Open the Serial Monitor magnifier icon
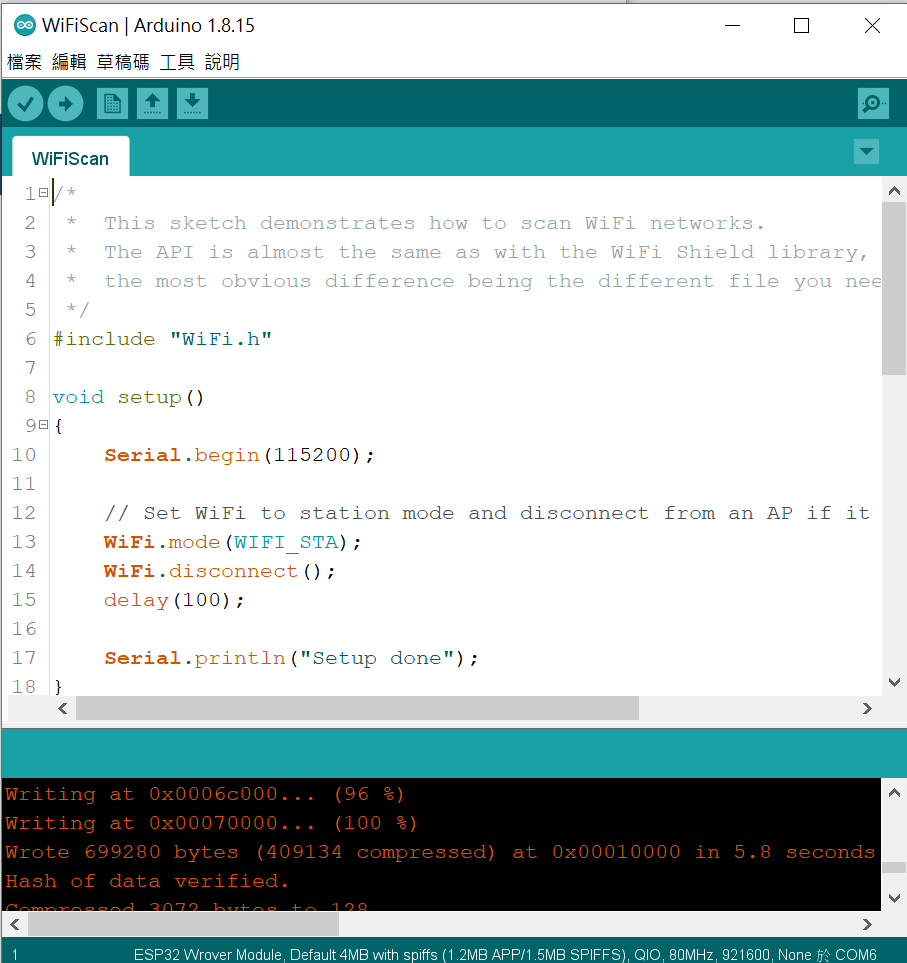Screen dimensions: 907x963 [x=872, y=103]
